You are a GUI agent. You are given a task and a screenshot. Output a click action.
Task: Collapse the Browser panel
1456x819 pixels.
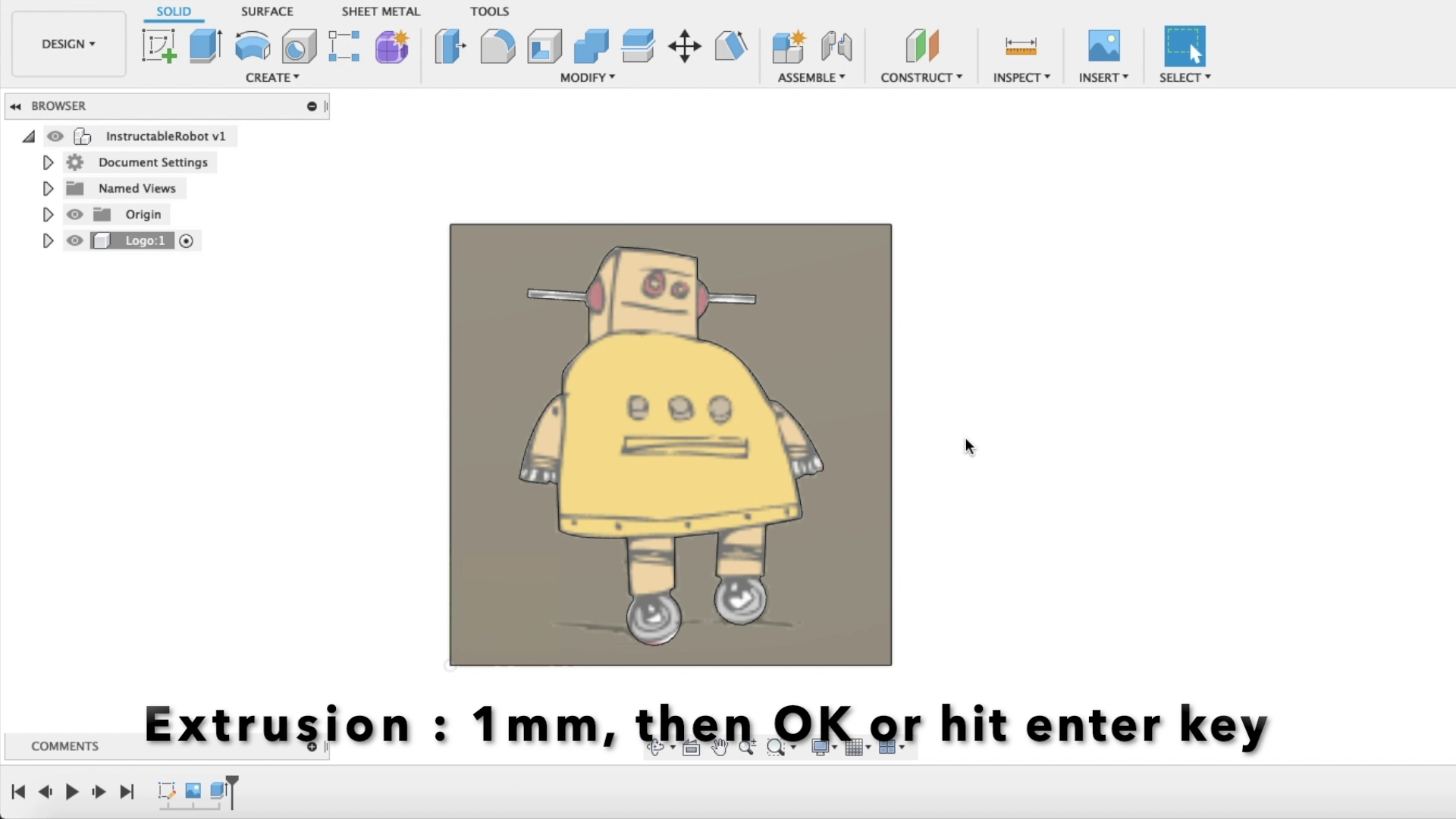(x=15, y=105)
